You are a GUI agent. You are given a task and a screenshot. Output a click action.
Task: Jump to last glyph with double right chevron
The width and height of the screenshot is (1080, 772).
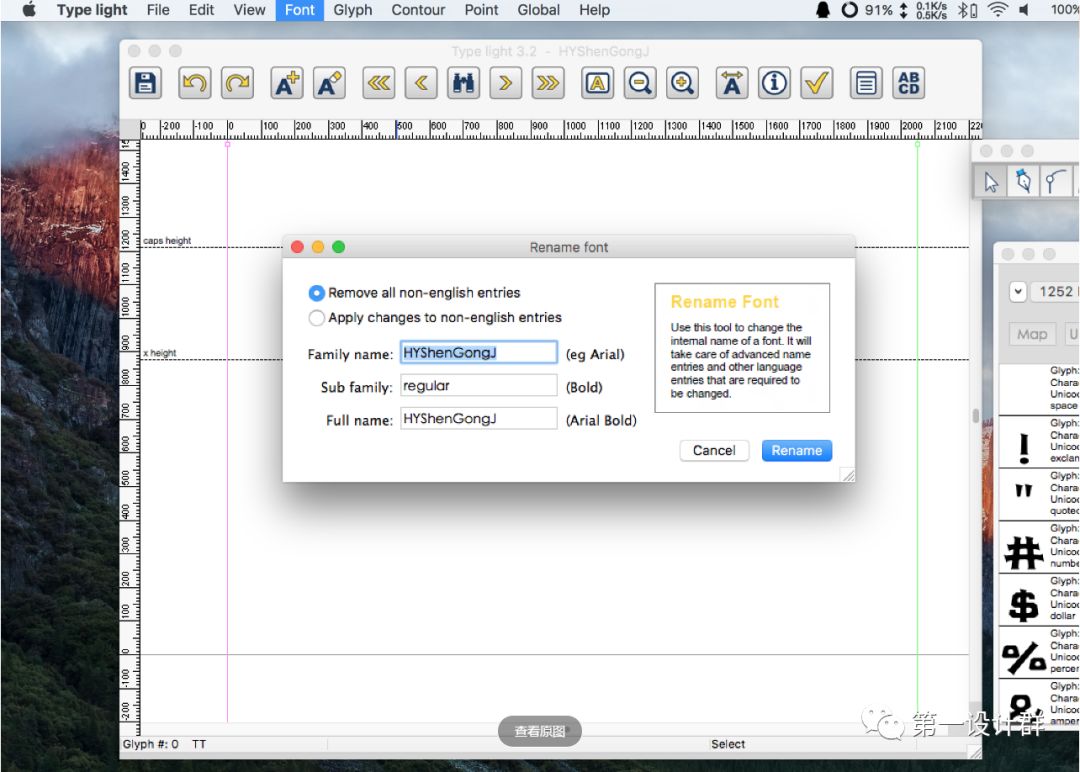548,83
